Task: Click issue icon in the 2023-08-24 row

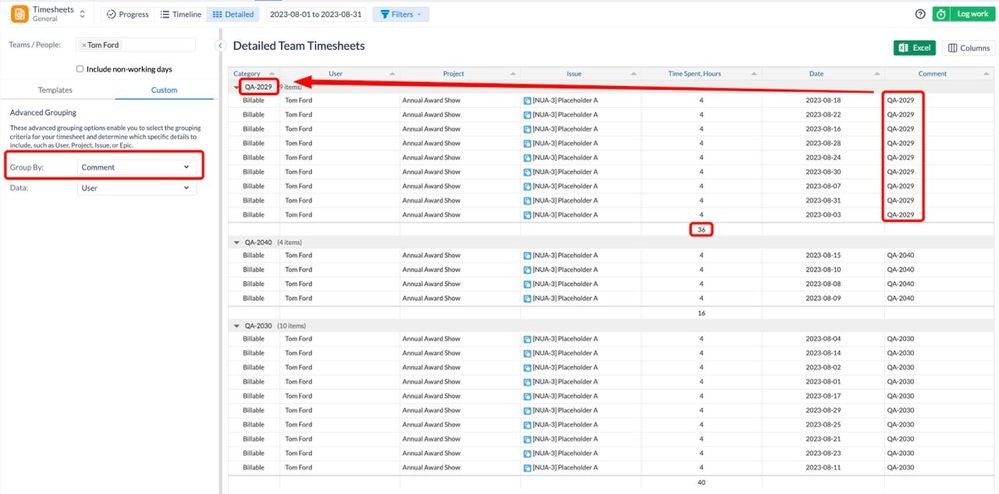Action: tap(527, 157)
